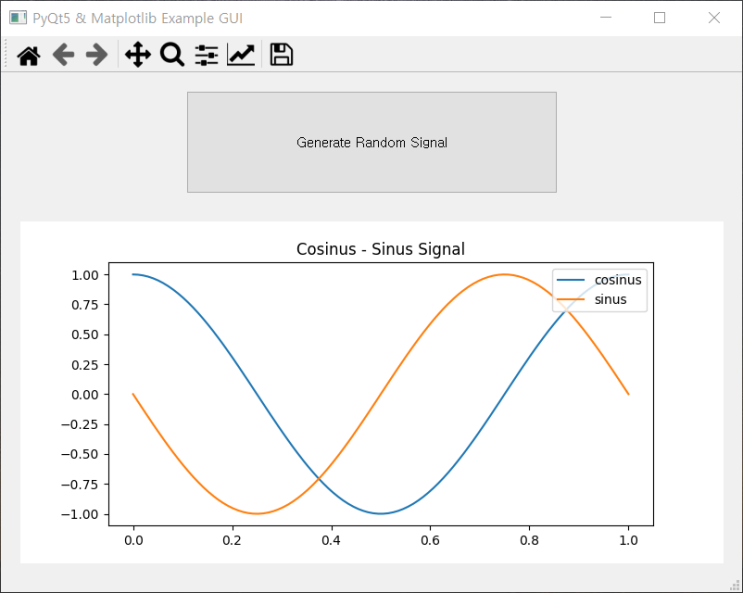This screenshot has height=593, width=743.
Task: Reset the plot to original view (Home)
Action: [x=29, y=56]
